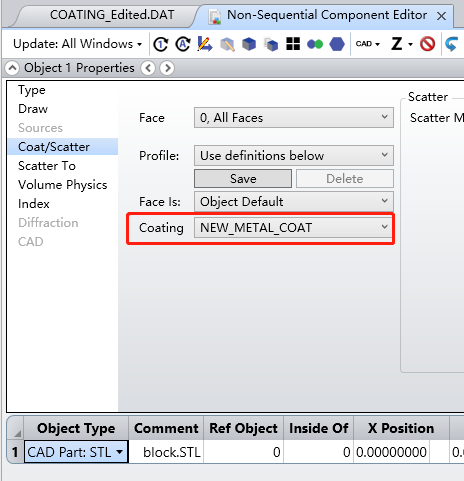This screenshot has height=481, width=464.
Task: Switch to the COATING_Edited.DAT tab
Action: (112, 15)
